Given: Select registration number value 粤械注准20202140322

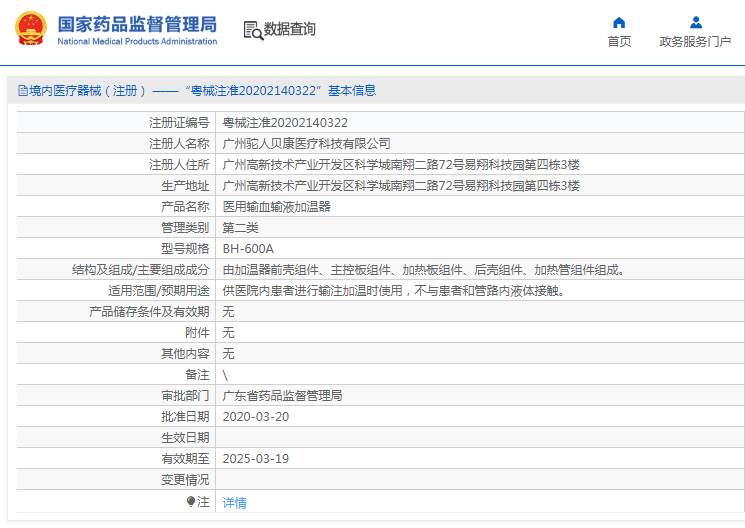Looking at the screenshot, I should coord(285,123).
